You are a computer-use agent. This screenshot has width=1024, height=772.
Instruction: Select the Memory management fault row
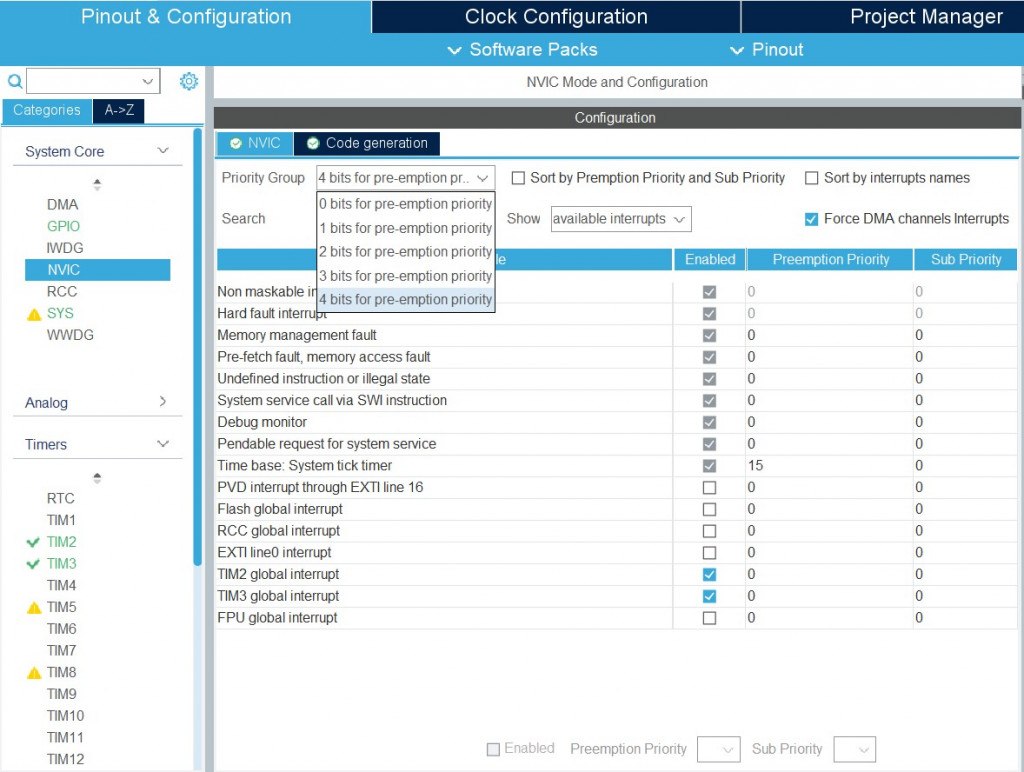tap(616, 335)
